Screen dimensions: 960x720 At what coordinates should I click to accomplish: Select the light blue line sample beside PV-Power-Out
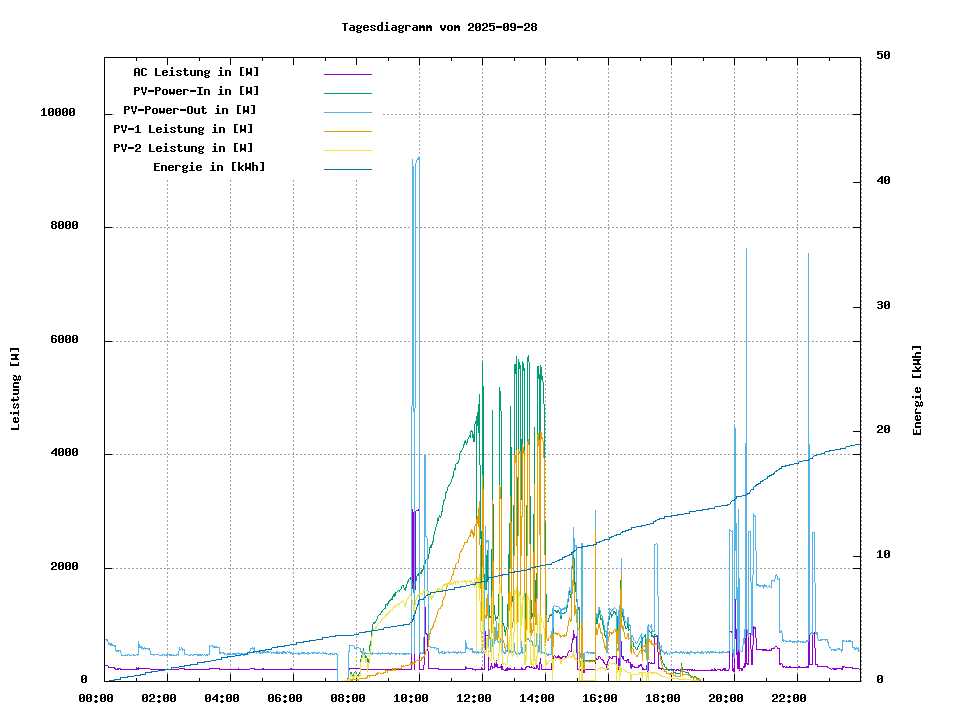click(x=347, y=112)
